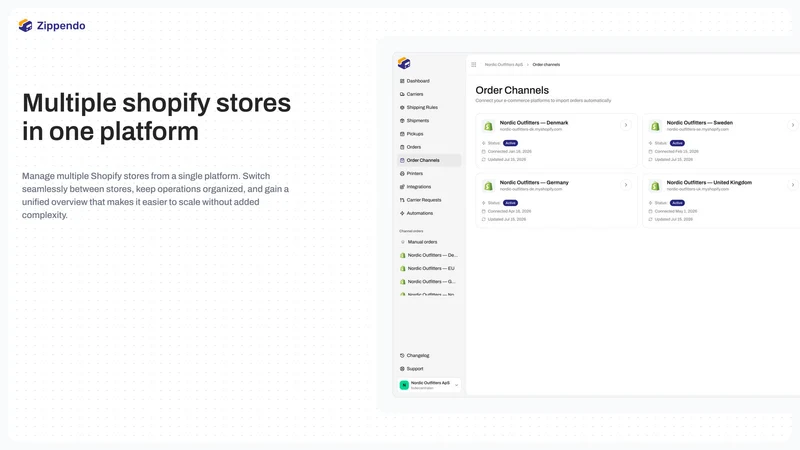Viewport: 800px width, 450px height.
Task: Click the Active badge on the Denmark card
Action: (x=510, y=143)
